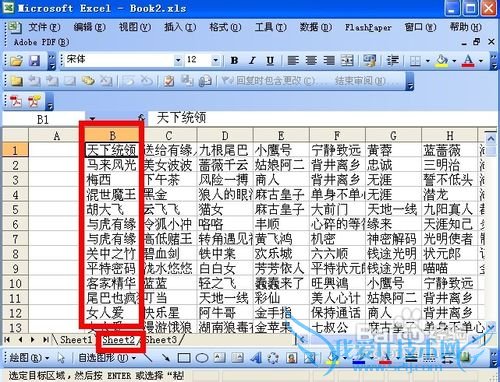Image resolution: width=500 pixels, height=382 pixels.
Task: Open the font name dropdown
Action: pos(178,60)
